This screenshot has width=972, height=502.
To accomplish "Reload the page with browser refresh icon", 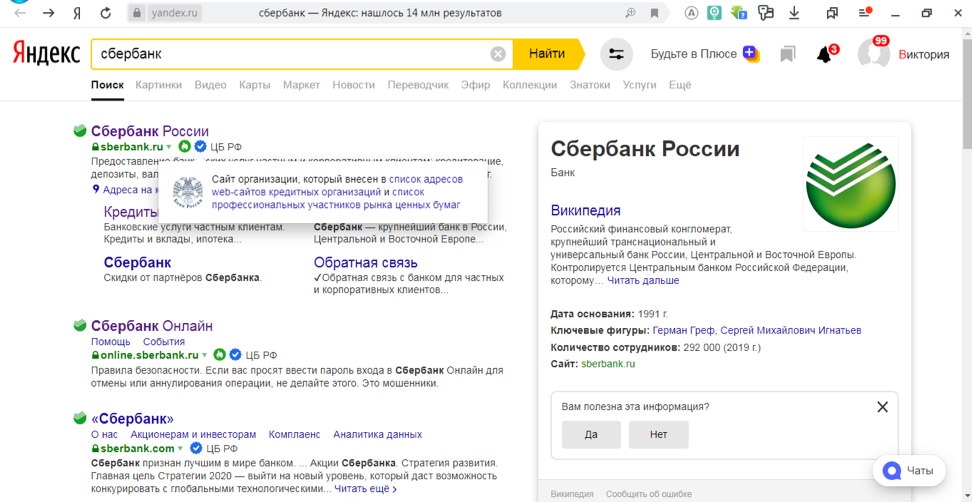I will click(x=106, y=13).
